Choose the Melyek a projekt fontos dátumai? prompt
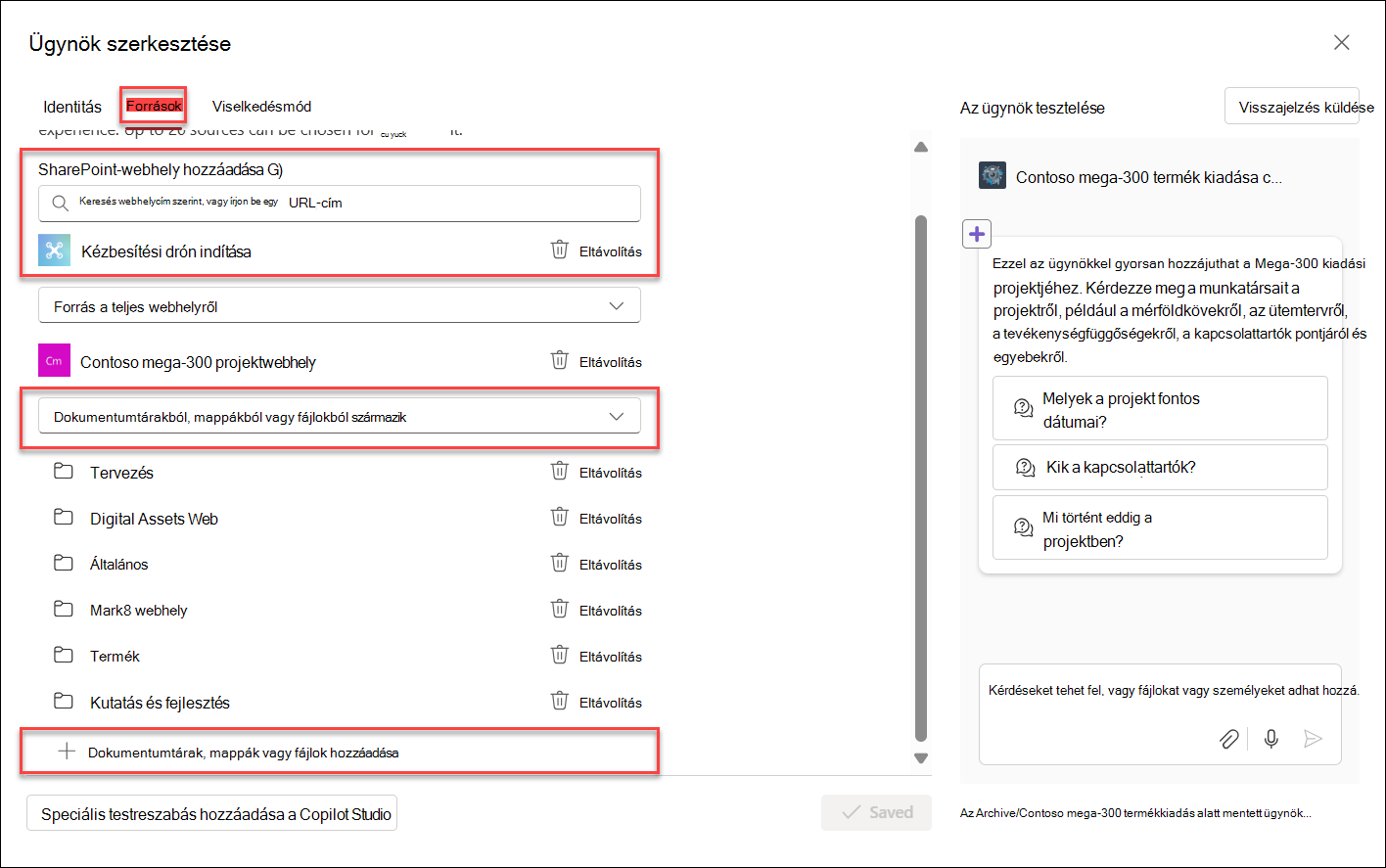This screenshot has width=1386, height=868. (x=1160, y=409)
